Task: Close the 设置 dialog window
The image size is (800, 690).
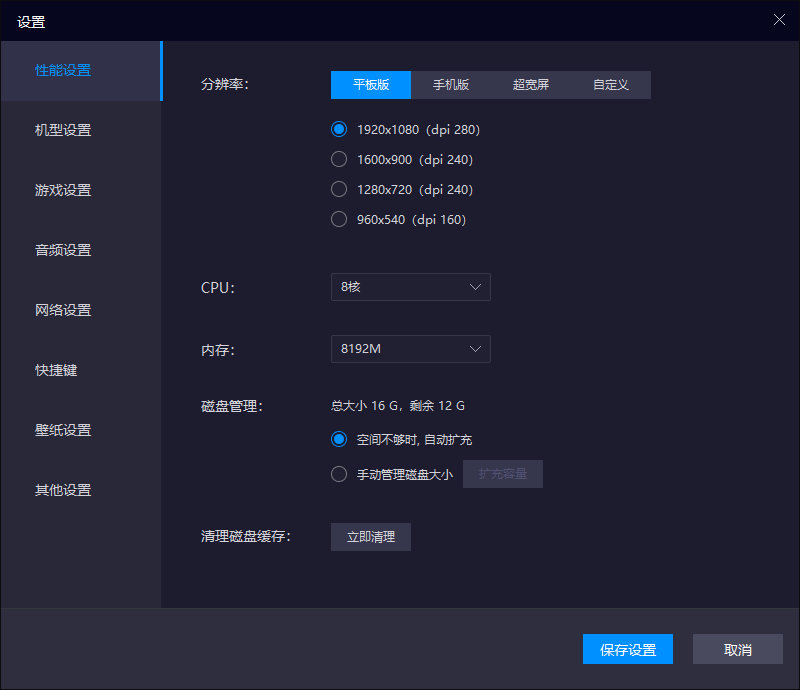Action: 779,20
